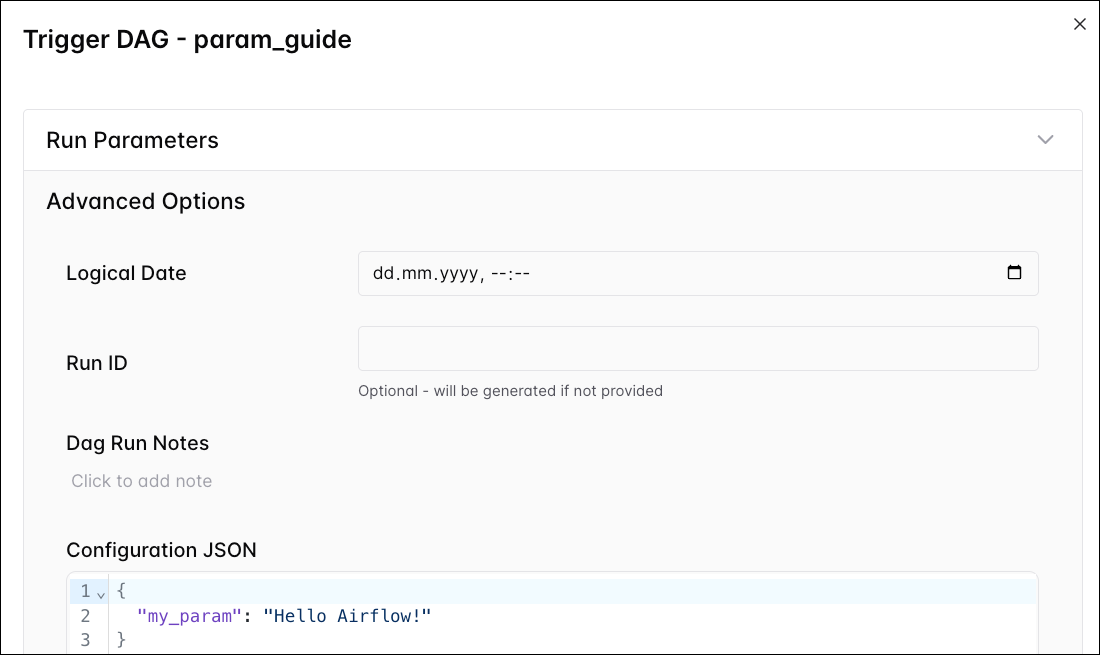
Task: Click to add a Dag Run note
Action: pyautogui.click(x=141, y=481)
